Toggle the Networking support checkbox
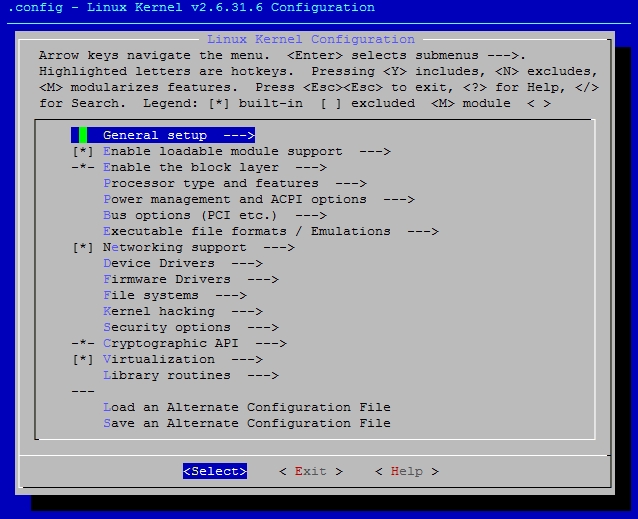 [x=83, y=248]
